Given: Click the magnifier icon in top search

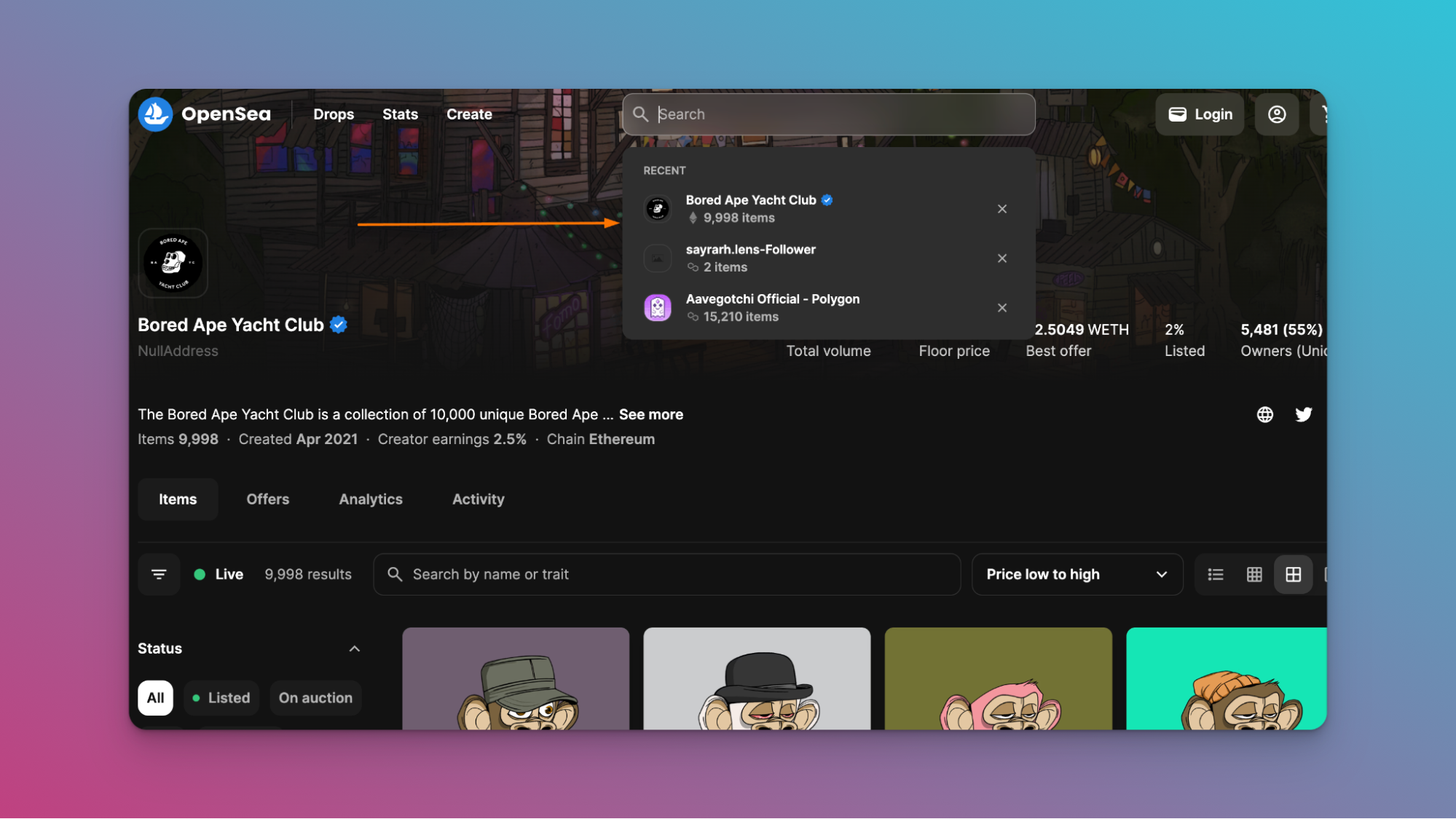Looking at the screenshot, I should point(640,114).
